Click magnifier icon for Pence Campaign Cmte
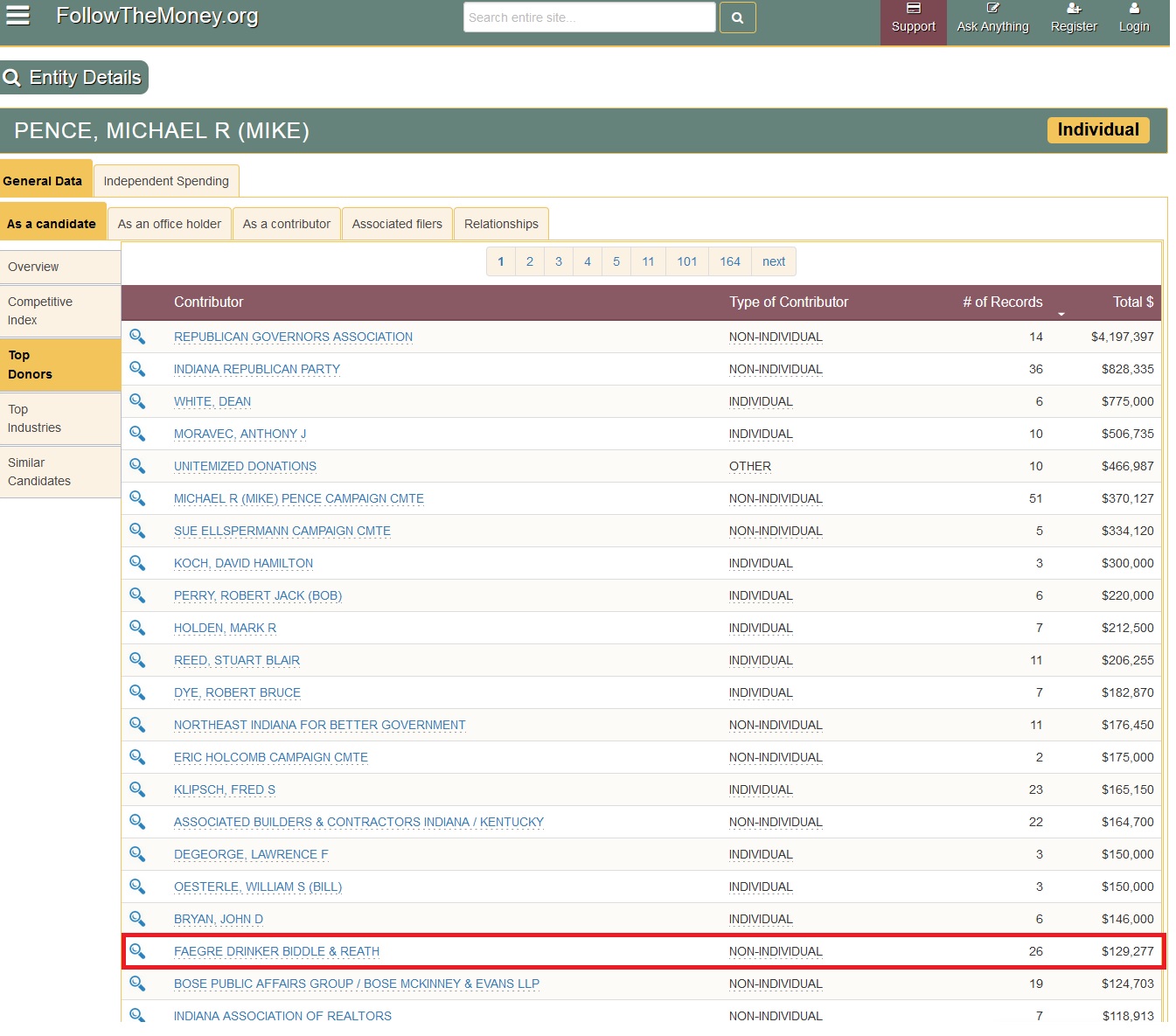The height and width of the screenshot is (1036, 1176). pyautogui.click(x=137, y=498)
